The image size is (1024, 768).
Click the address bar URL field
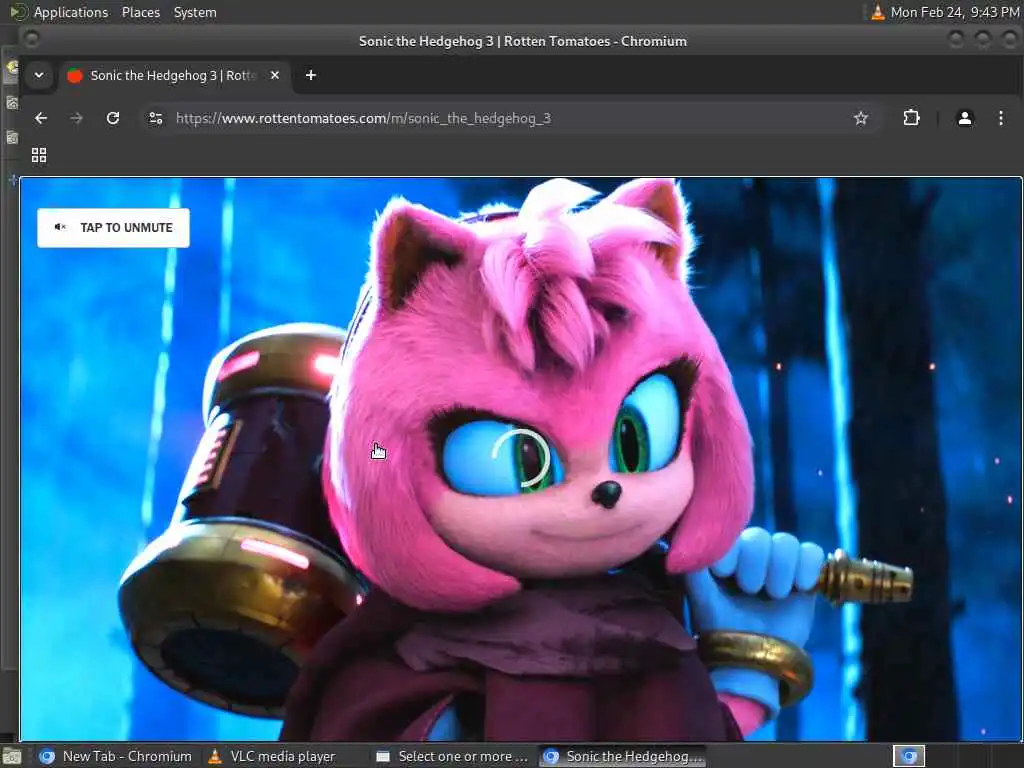tap(509, 118)
